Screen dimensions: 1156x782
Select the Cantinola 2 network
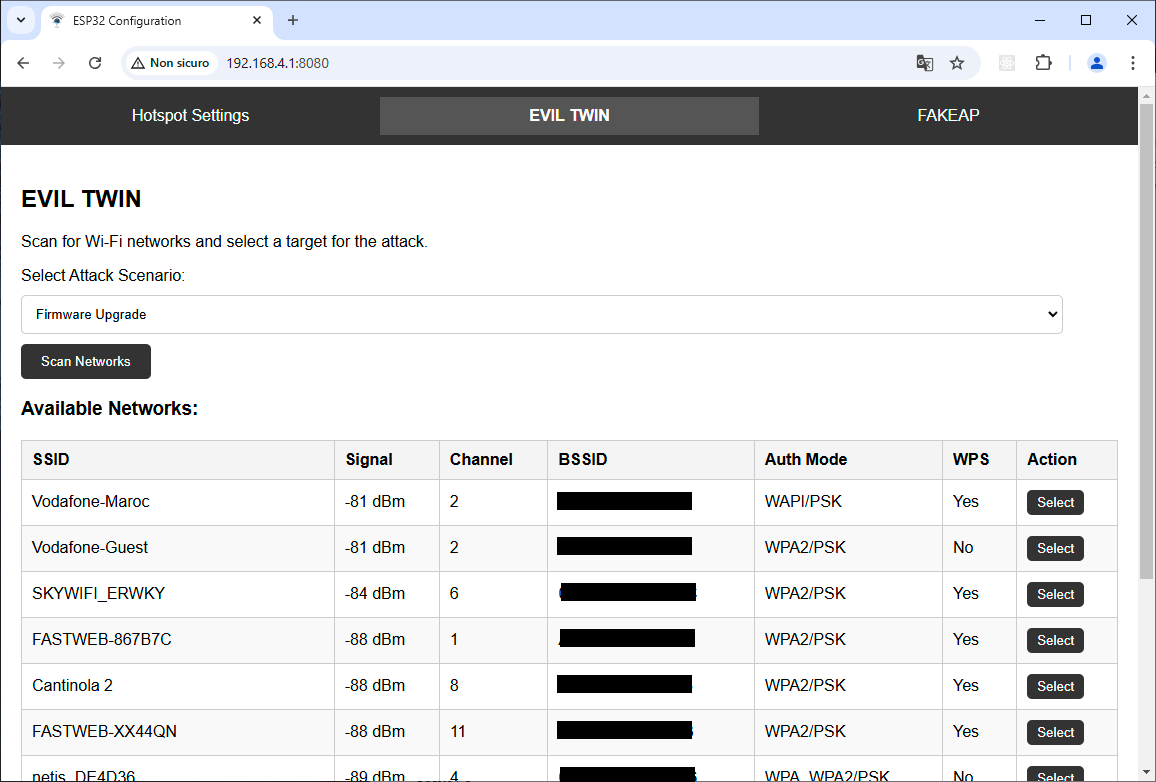pyautogui.click(x=1055, y=686)
